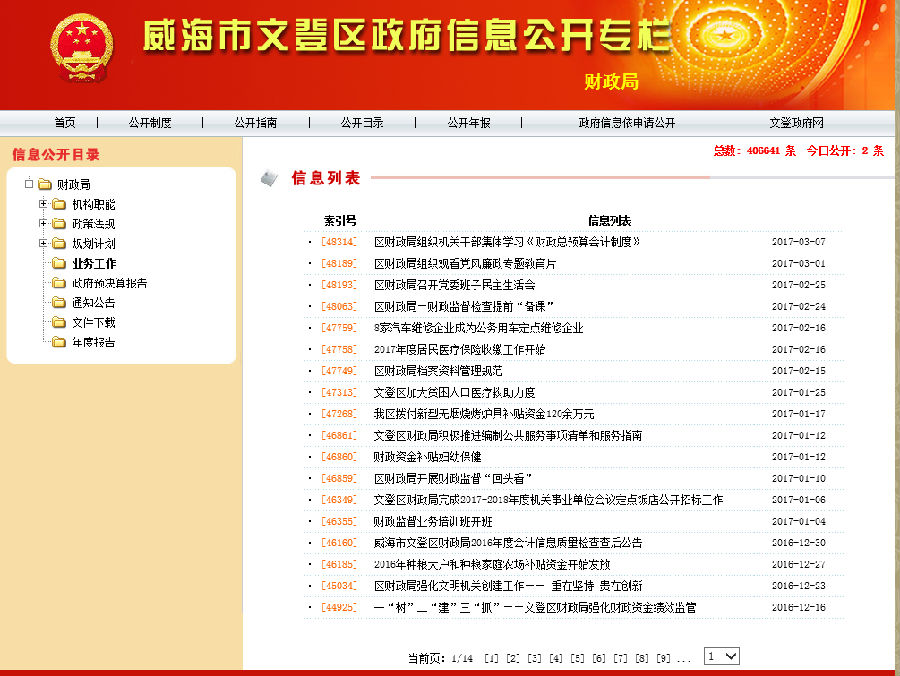
Task: Select the folder icon beside 业务工作
Action: (x=60, y=264)
